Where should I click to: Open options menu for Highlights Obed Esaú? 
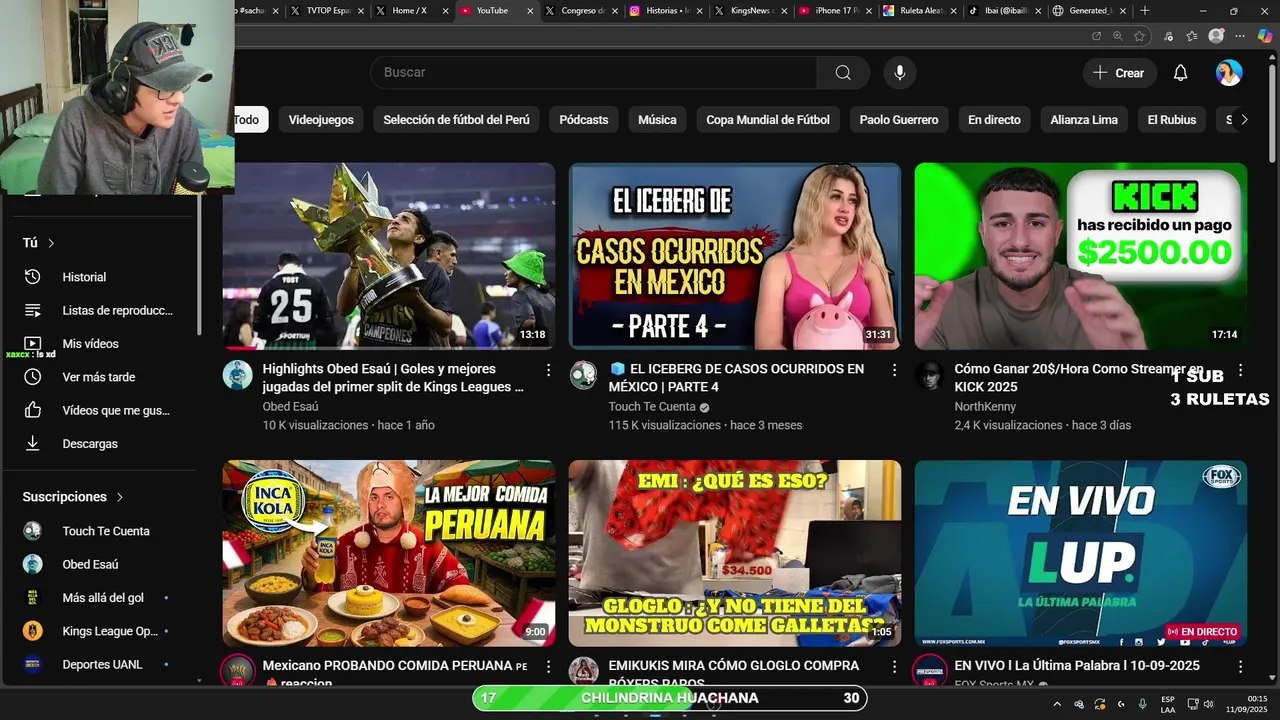(548, 370)
